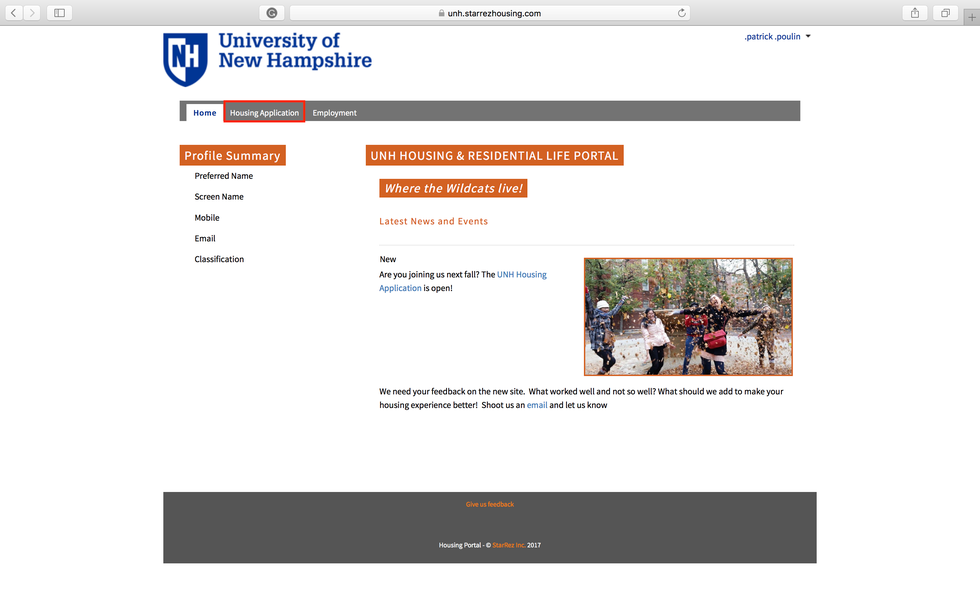The width and height of the screenshot is (980, 612).
Task: Select Preferred Name in Profile Summary
Action: 224,175
